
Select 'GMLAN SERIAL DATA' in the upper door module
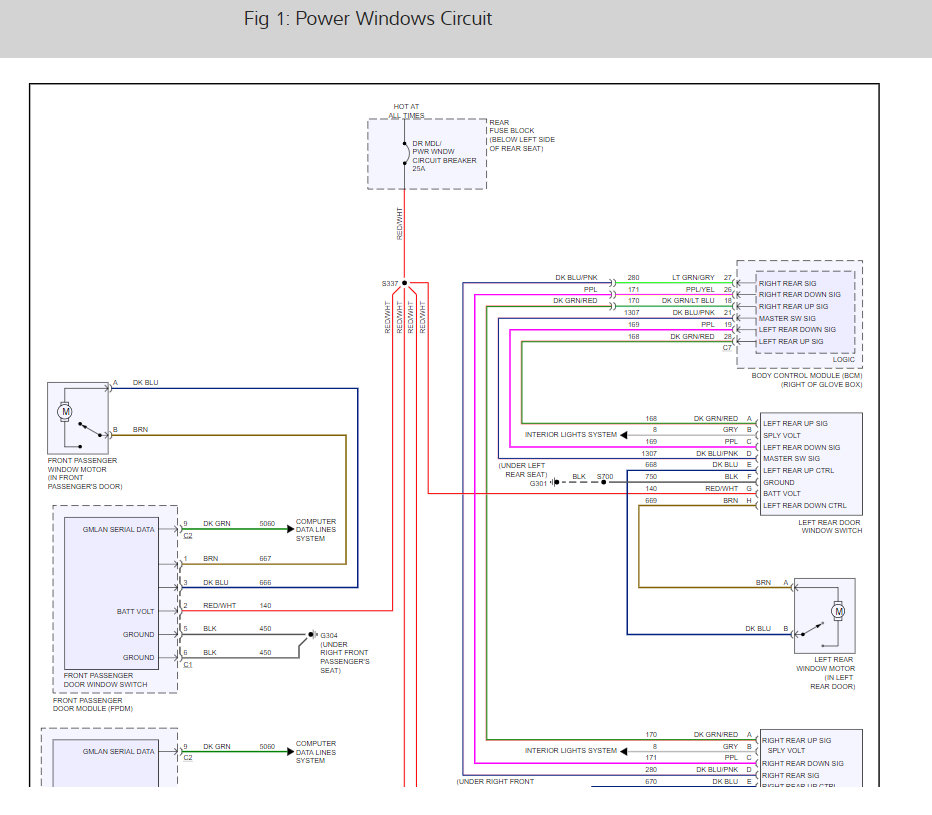click(118, 529)
